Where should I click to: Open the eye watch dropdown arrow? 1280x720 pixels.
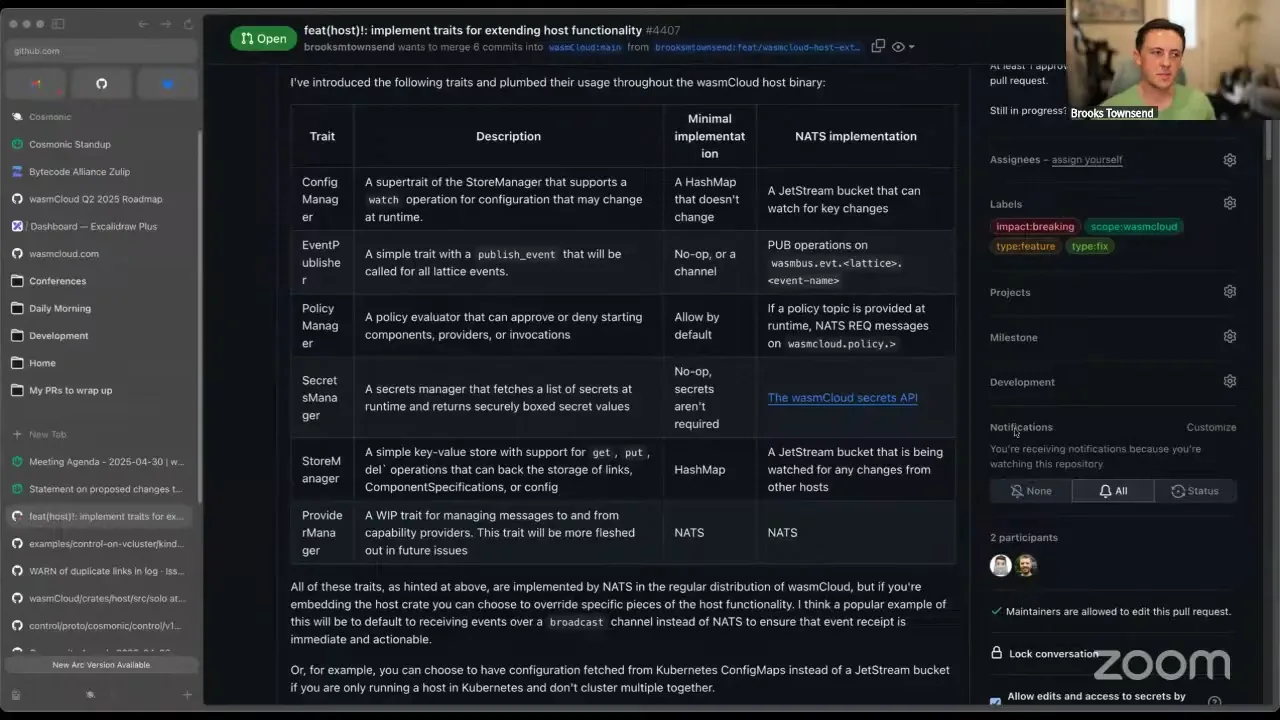[x=911, y=47]
